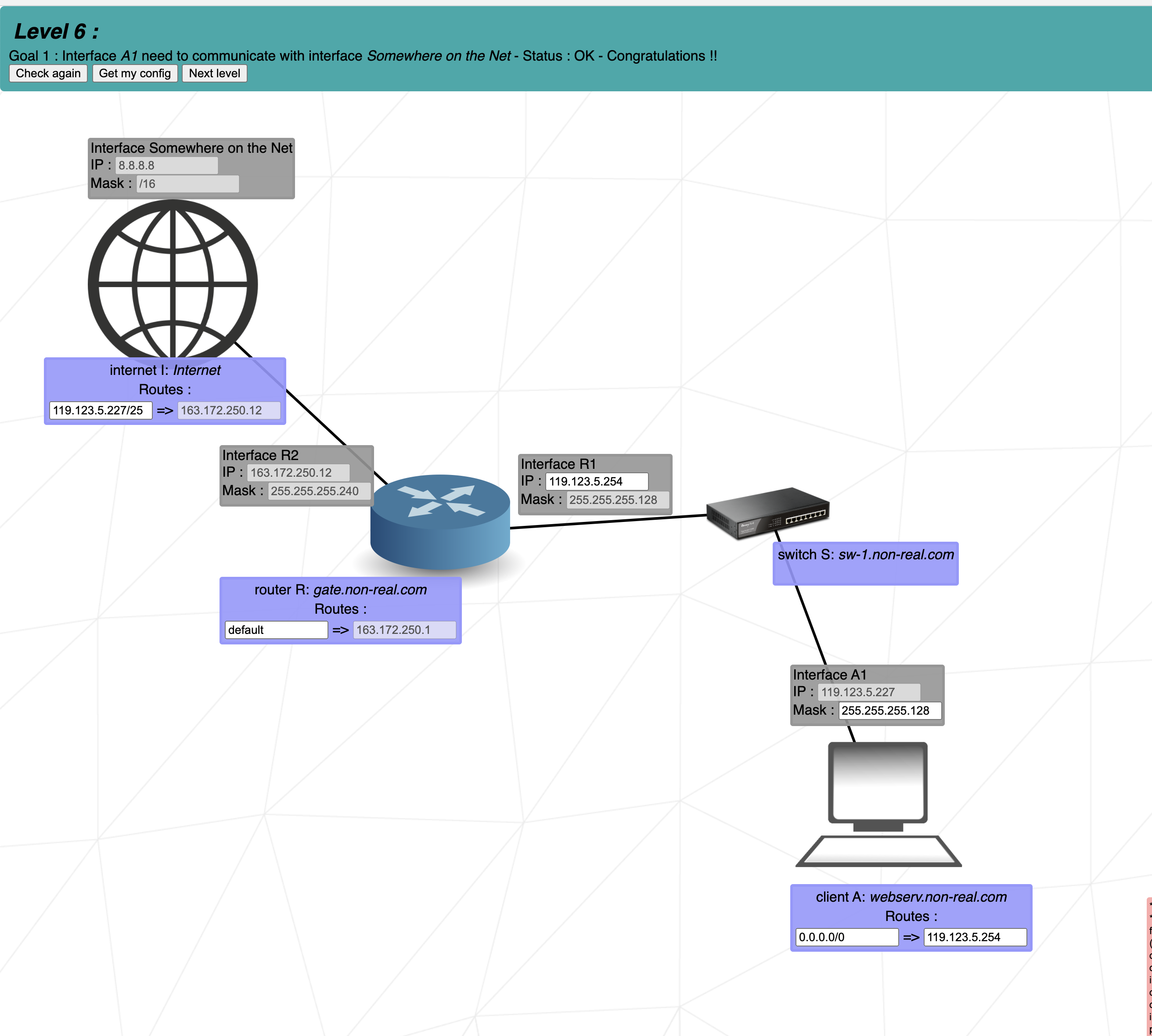1152x1036 pixels.
Task: Click the client computer icon
Action: click(878, 803)
